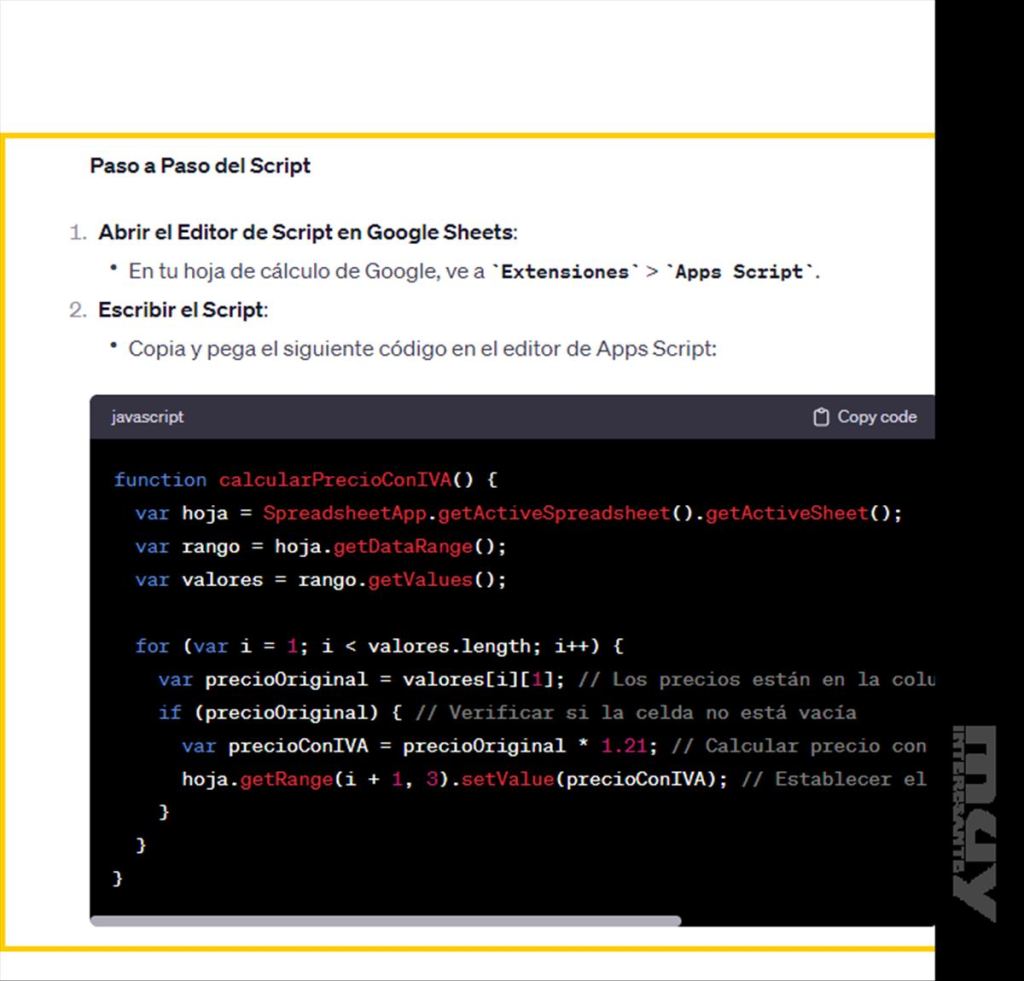Click the Paso a Paso del Script heading
Screen dimensions: 1024x981
(x=200, y=166)
